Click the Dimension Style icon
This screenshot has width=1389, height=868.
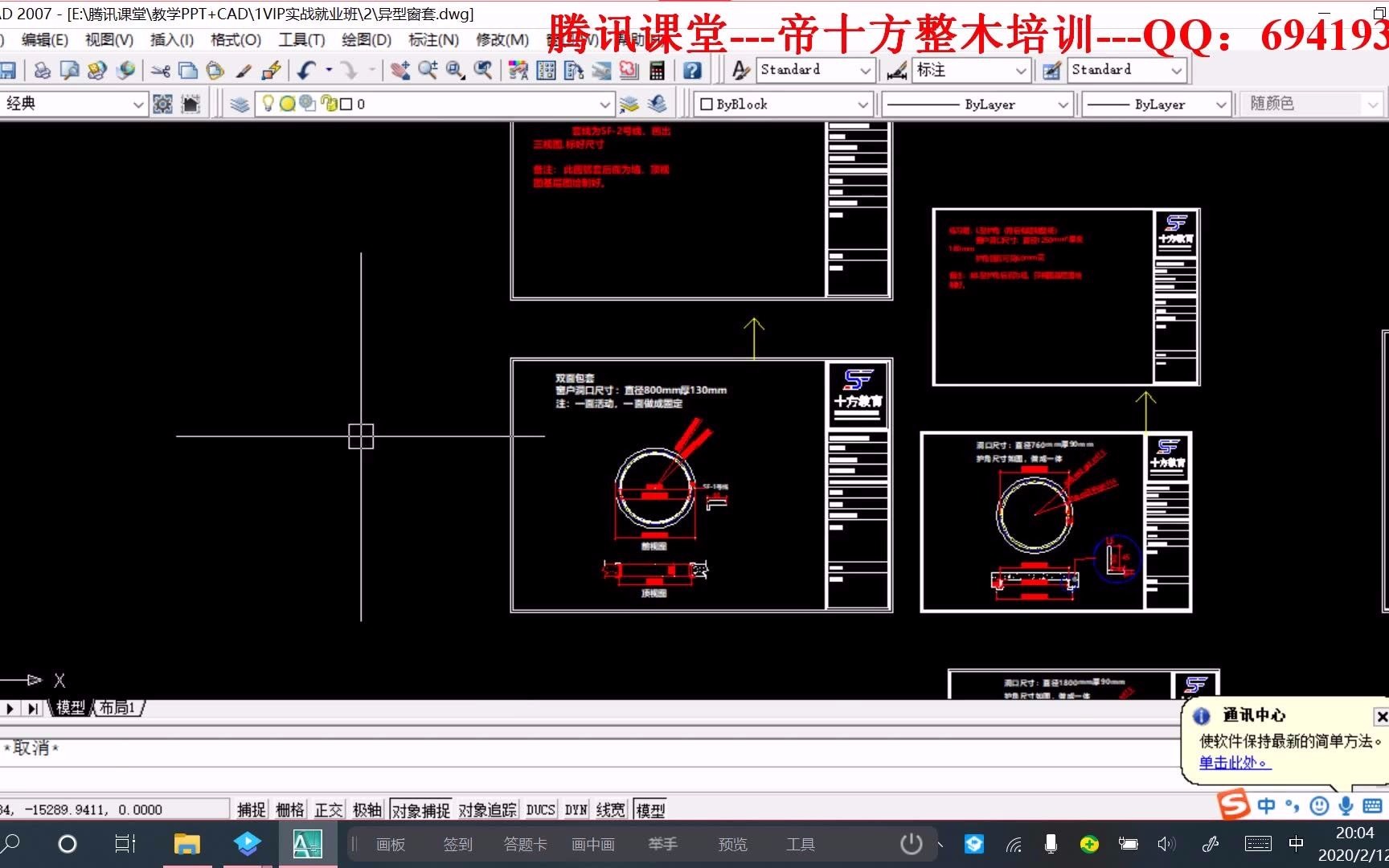[x=897, y=71]
